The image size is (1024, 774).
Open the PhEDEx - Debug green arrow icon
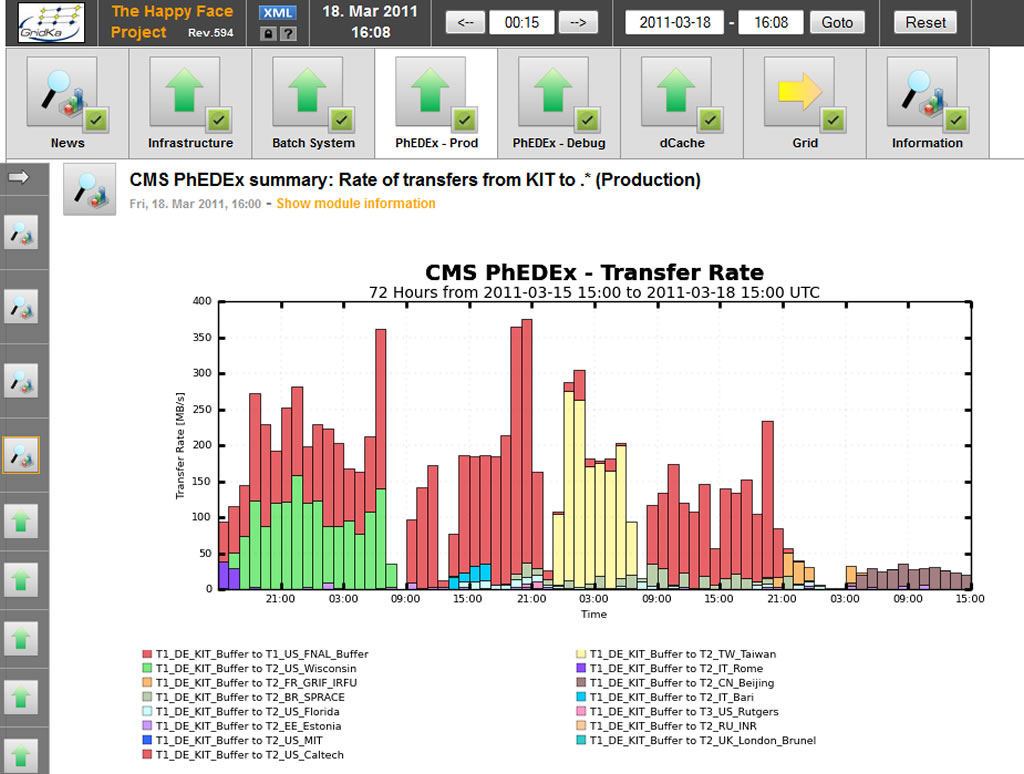point(553,91)
